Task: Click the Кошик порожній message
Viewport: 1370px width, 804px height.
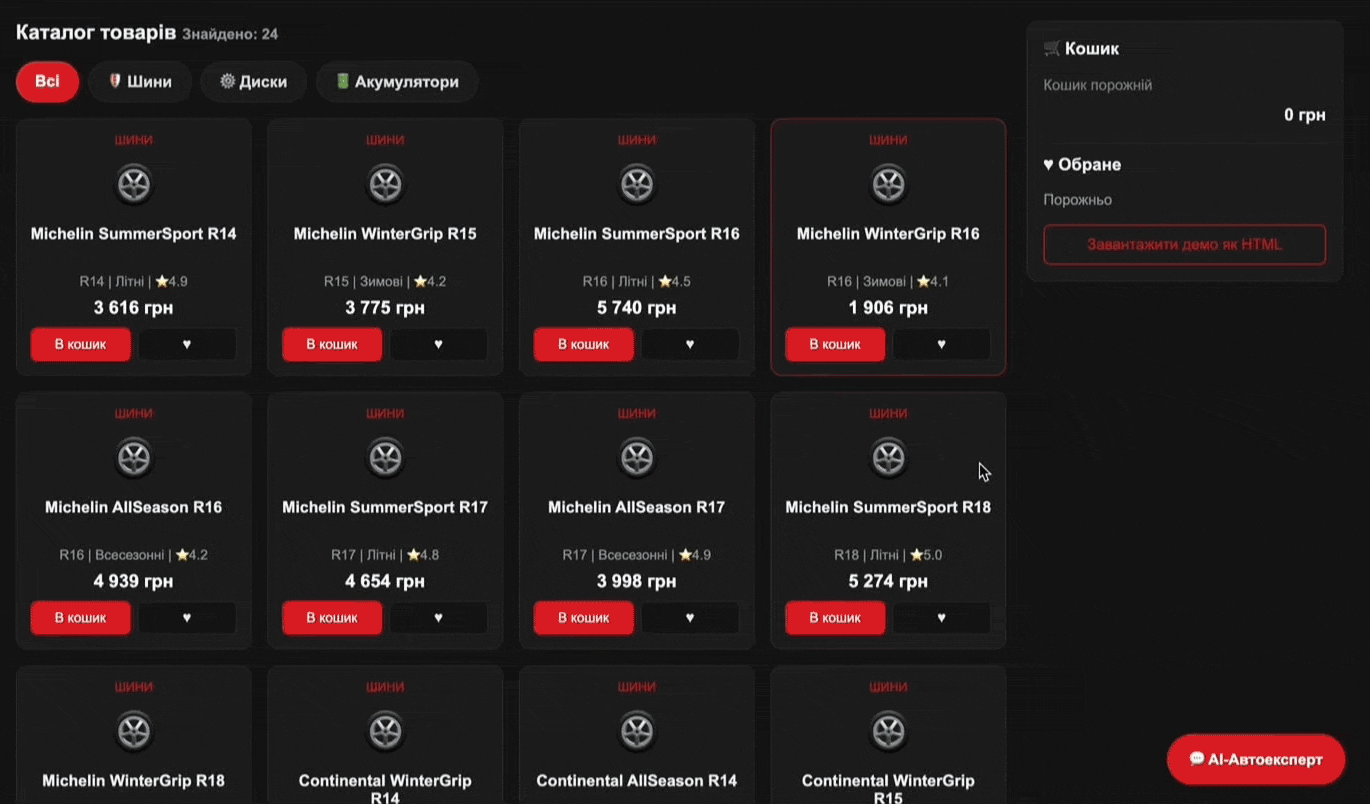Action: [x=1098, y=85]
